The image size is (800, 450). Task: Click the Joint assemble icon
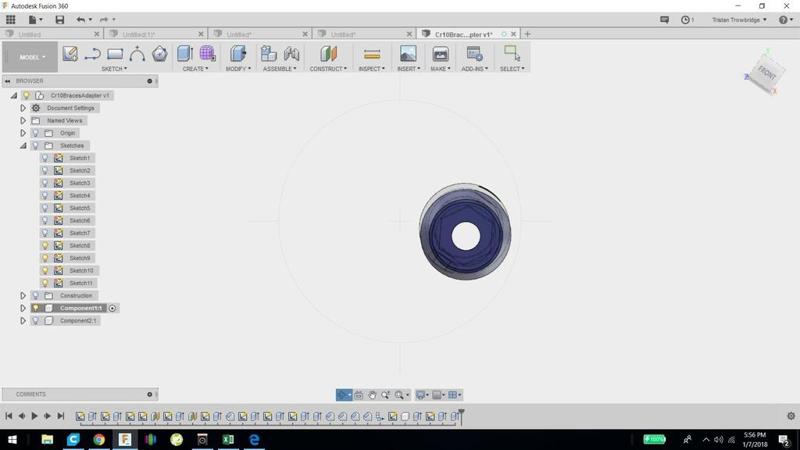click(x=291, y=54)
